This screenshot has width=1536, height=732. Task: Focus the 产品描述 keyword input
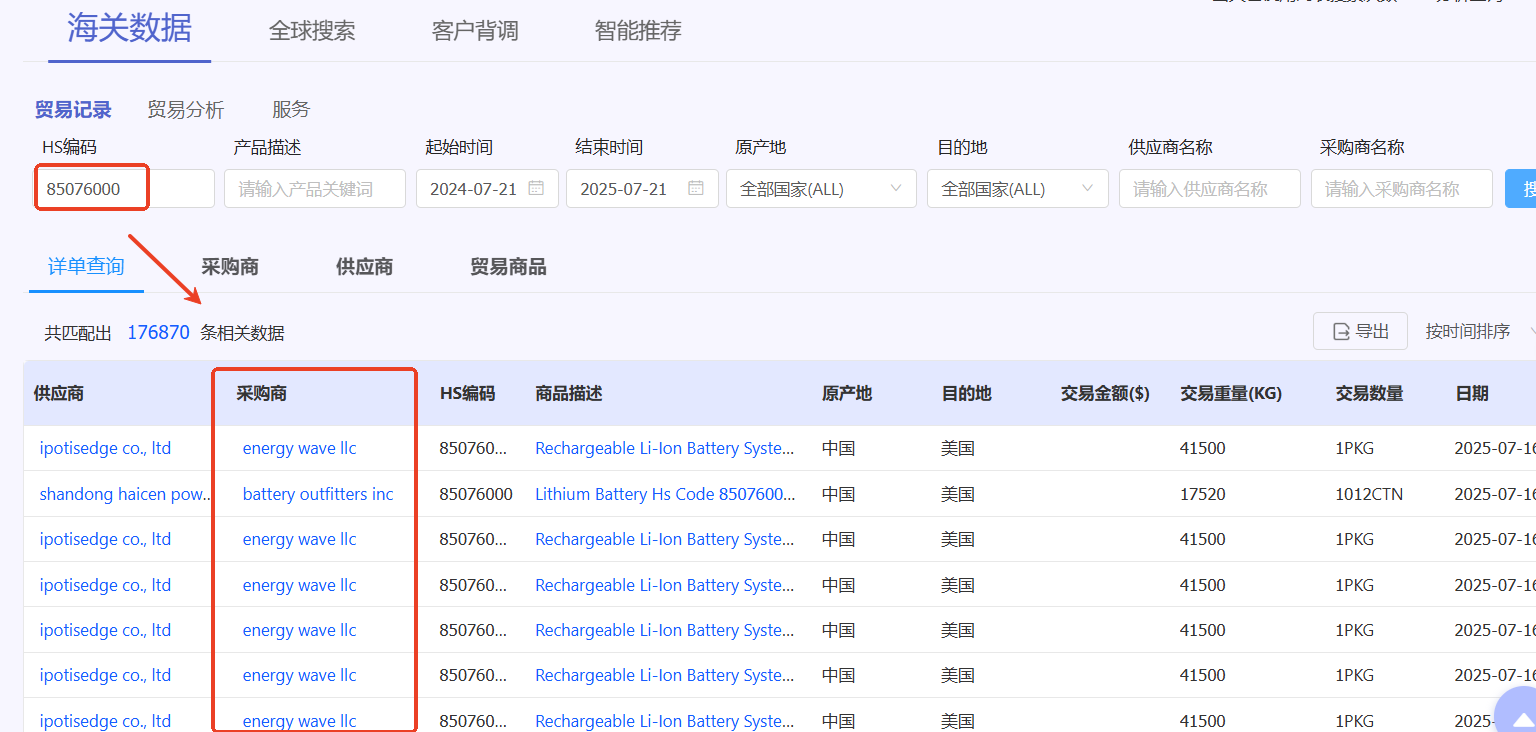[x=314, y=189]
